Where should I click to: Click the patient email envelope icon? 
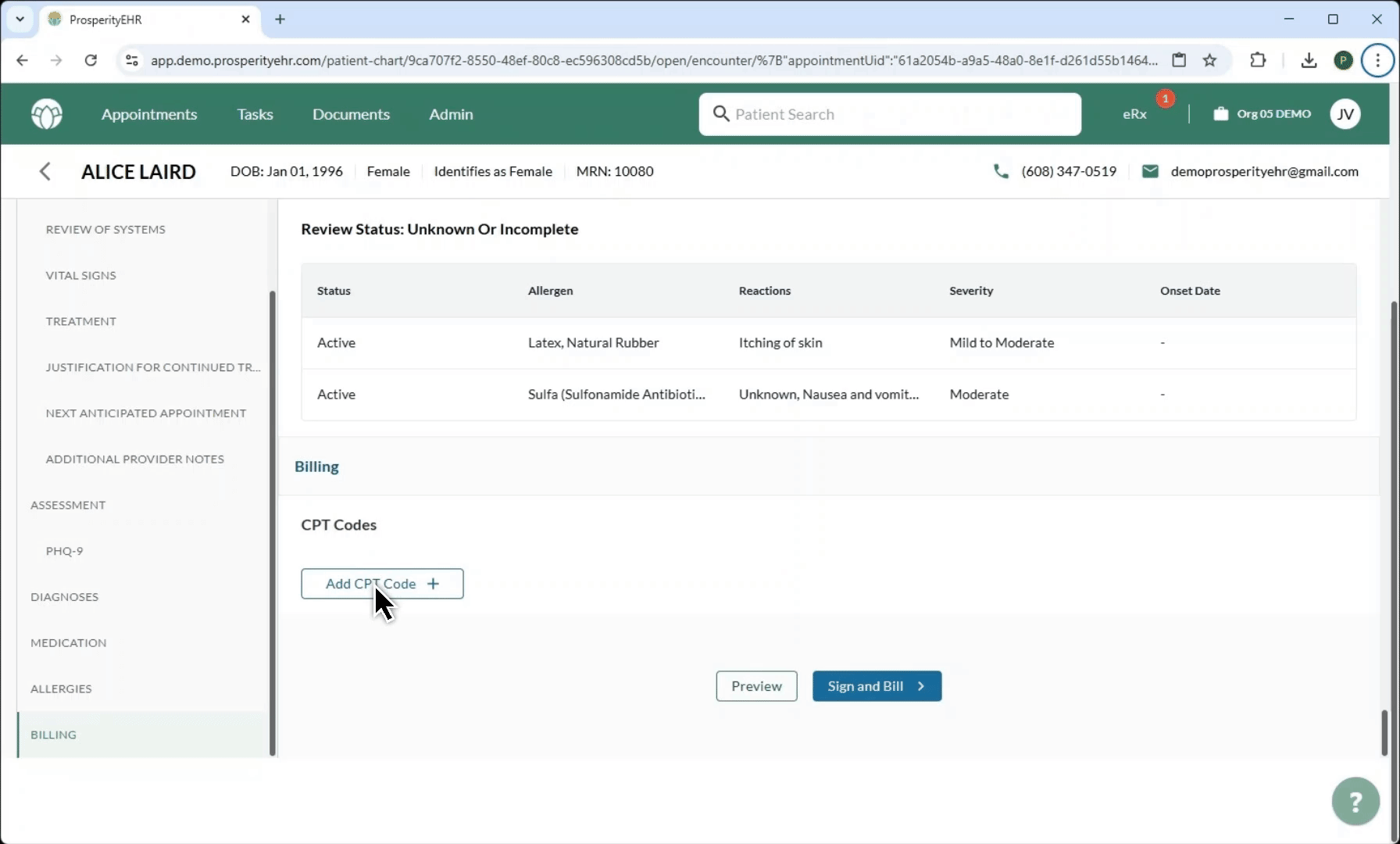[1150, 171]
